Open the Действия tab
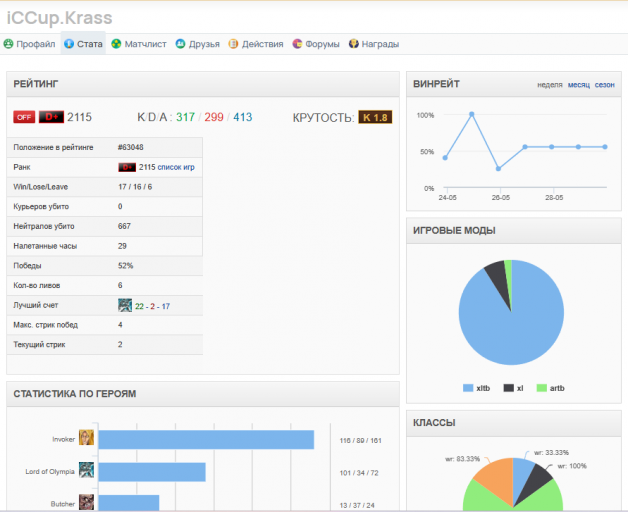Screen dimensions: 628x512 tap(256, 44)
